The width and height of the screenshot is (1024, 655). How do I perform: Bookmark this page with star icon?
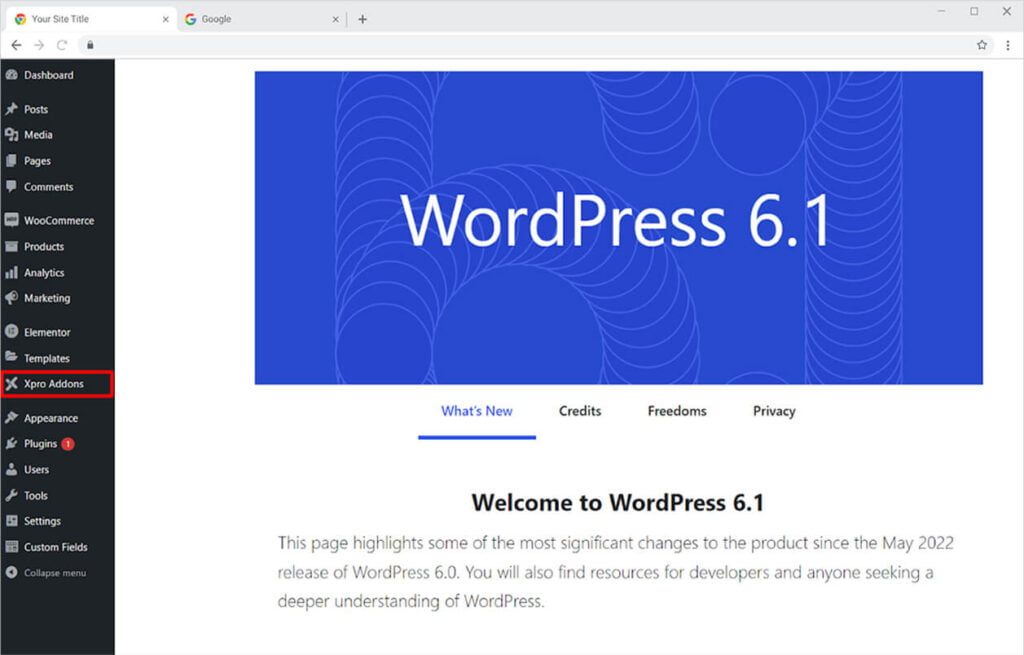pos(982,45)
